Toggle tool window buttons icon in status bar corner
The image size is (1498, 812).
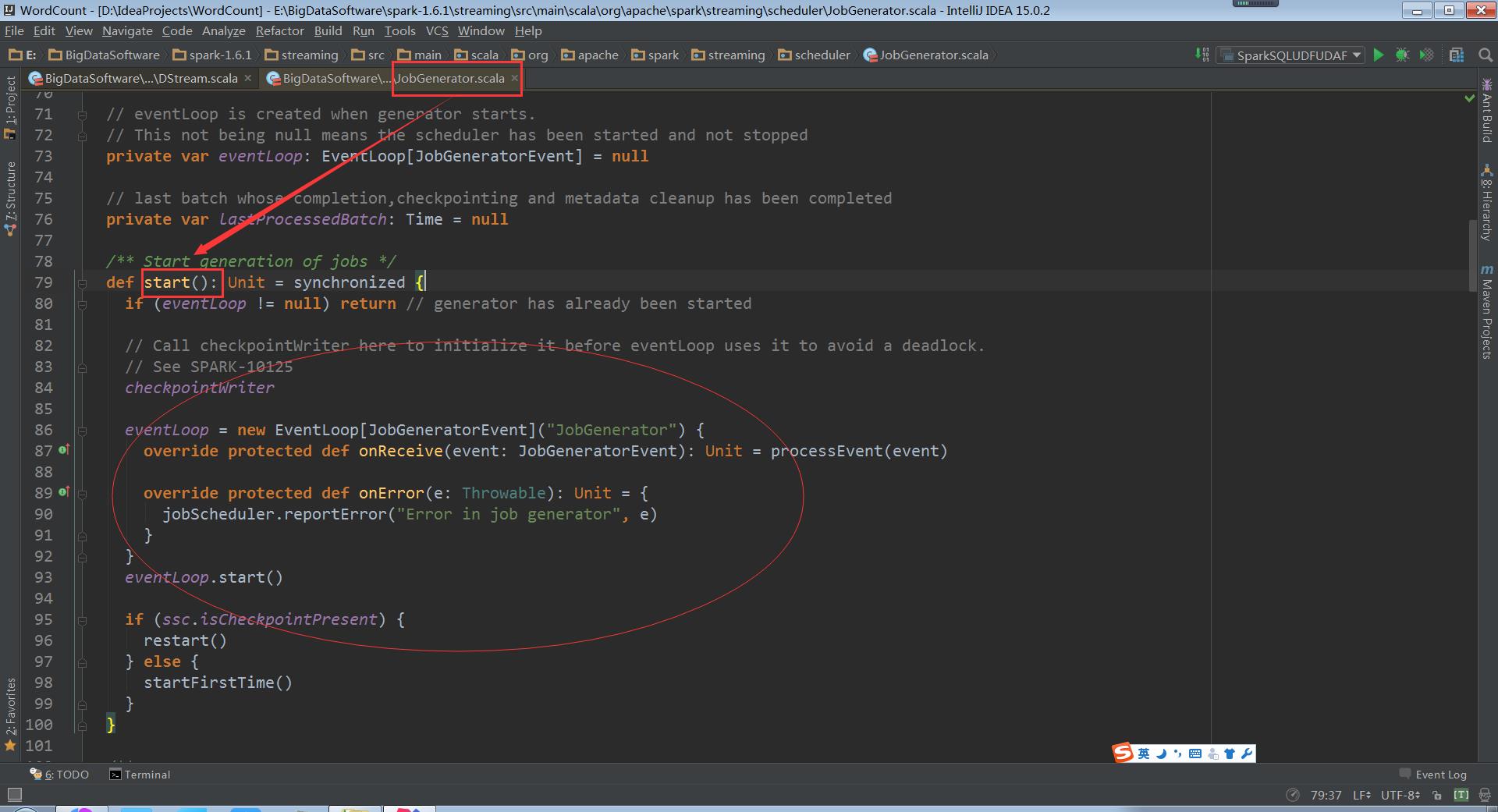click(x=14, y=795)
